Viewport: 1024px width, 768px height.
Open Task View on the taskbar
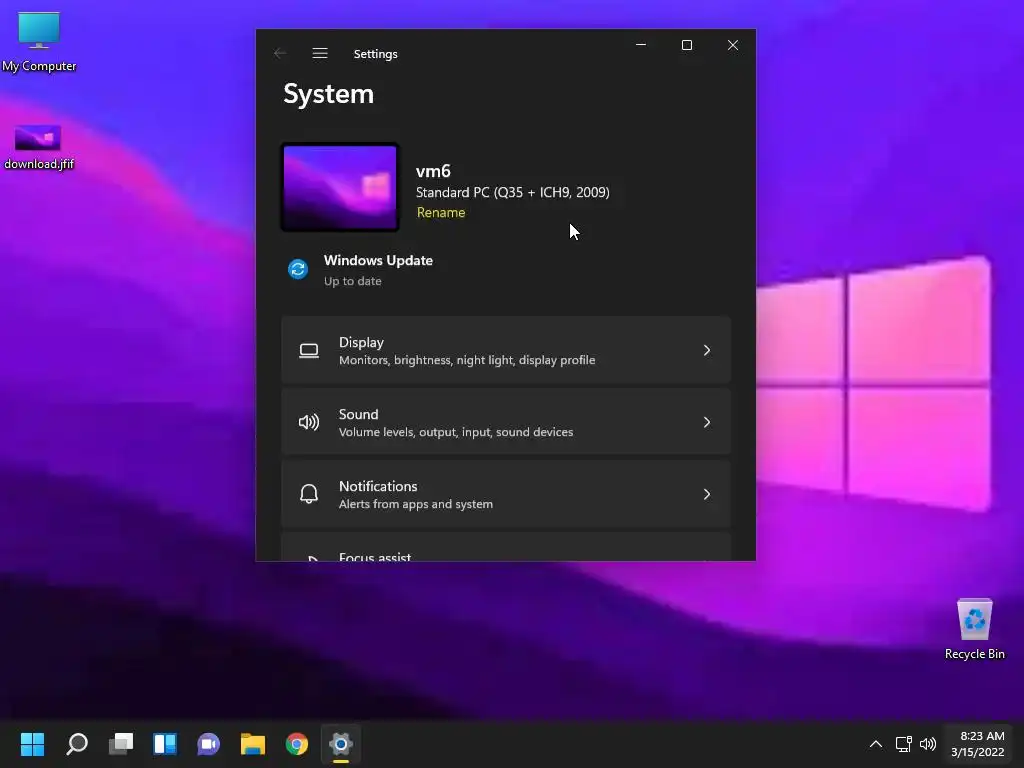tap(121, 744)
